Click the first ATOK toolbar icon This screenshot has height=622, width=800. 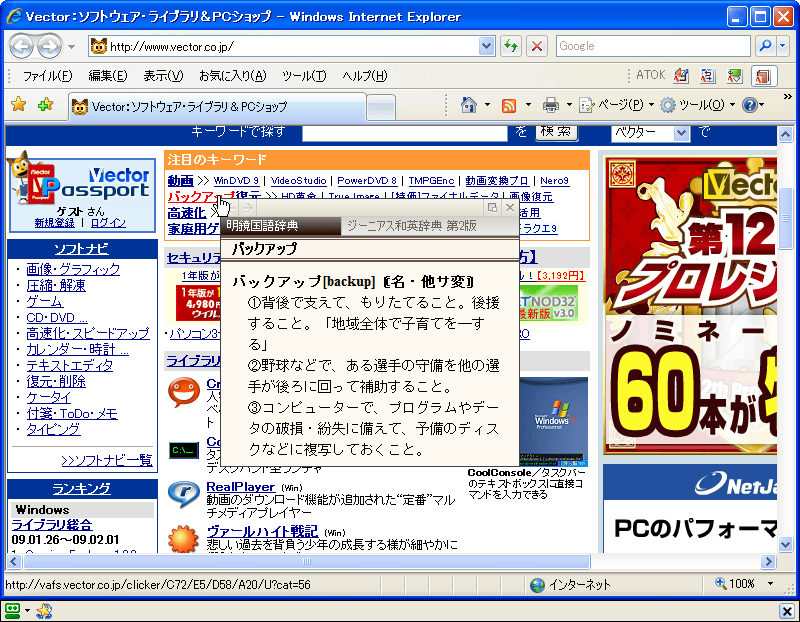point(681,76)
